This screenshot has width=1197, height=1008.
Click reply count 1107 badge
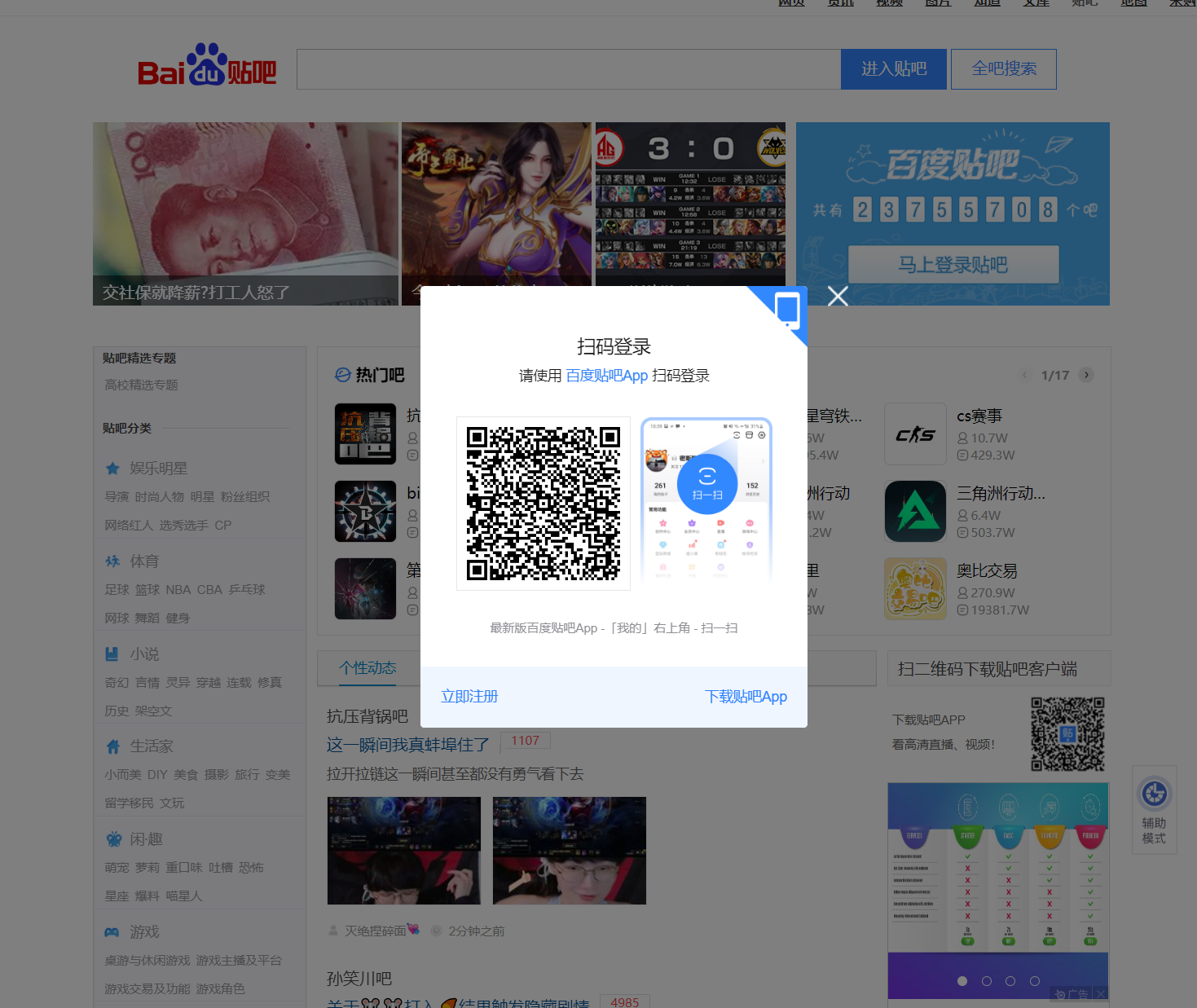click(x=525, y=741)
